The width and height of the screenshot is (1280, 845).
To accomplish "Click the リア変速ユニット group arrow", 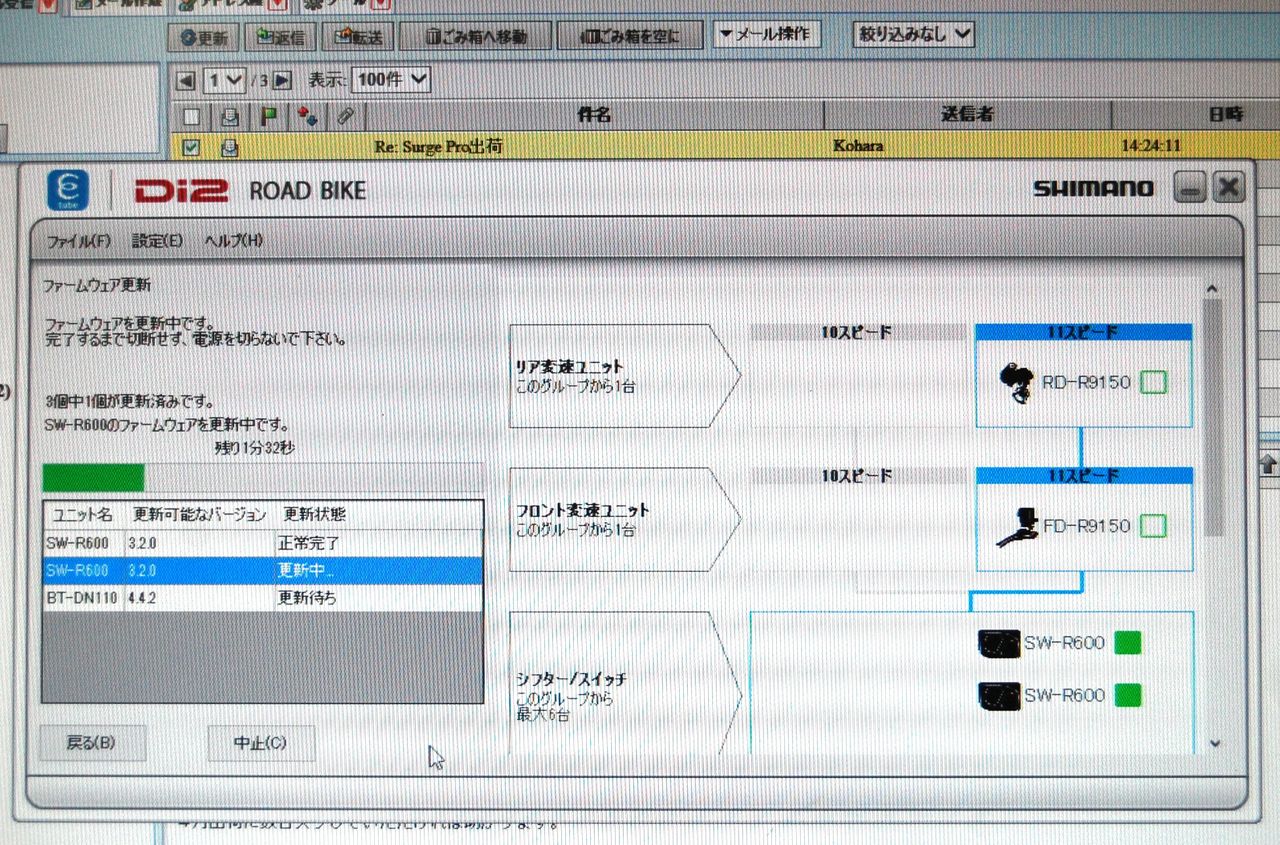I will click(625, 376).
